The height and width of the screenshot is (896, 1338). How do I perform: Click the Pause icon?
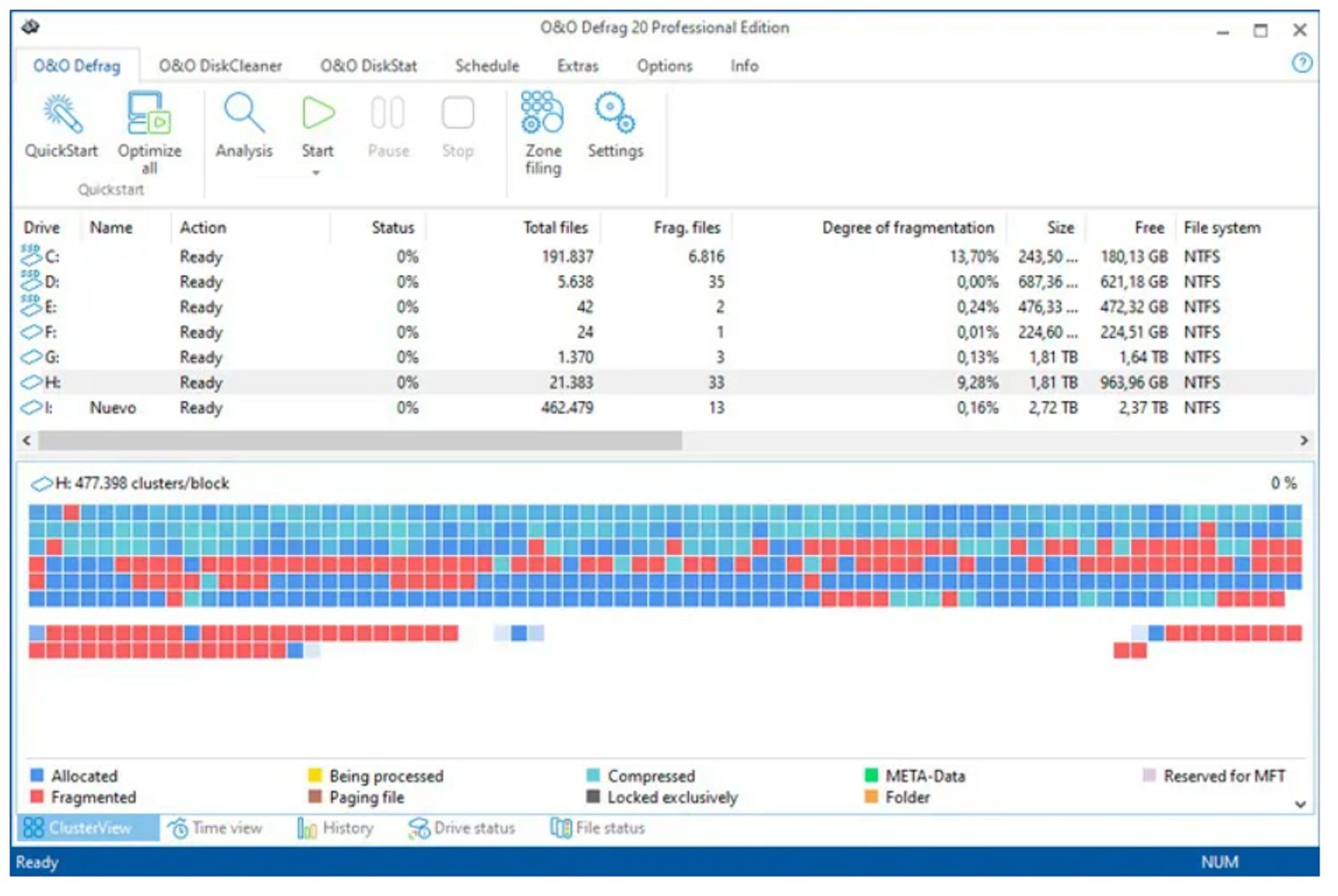click(388, 113)
